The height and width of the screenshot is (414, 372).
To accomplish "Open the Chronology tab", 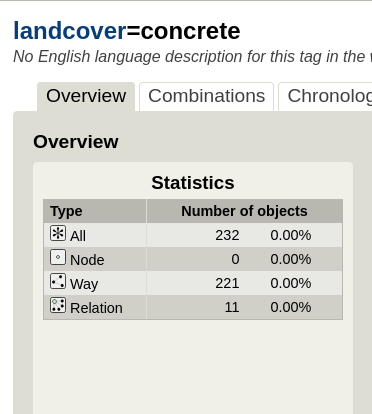I will (325, 96).
